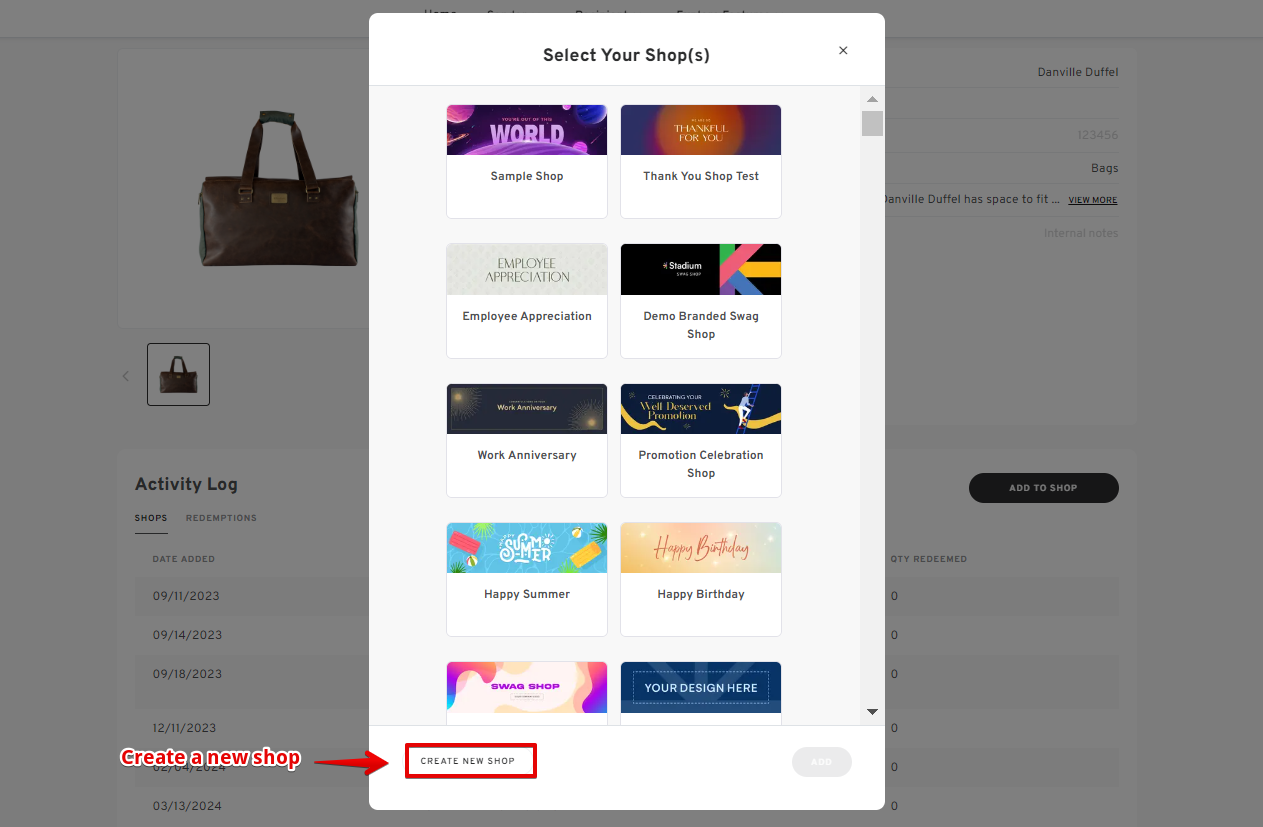This screenshot has height=827, width=1263.
Task: Choose the Thank You Shop Test card
Action: click(x=701, y=161)
